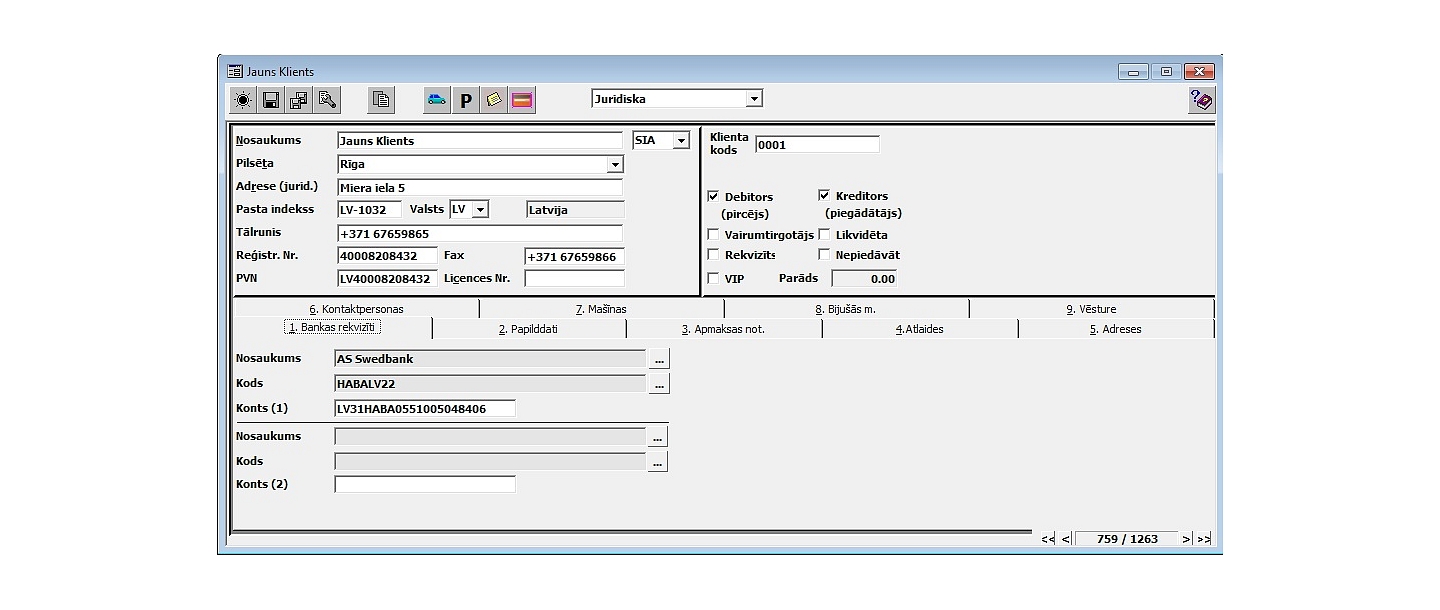Uncheck the Debitors (pircējs) checkbox

[714, 196]
